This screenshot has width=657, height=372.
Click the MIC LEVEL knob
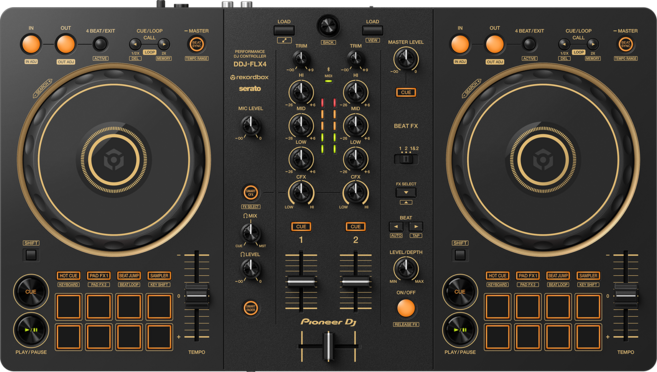click(x=251, y=125)
